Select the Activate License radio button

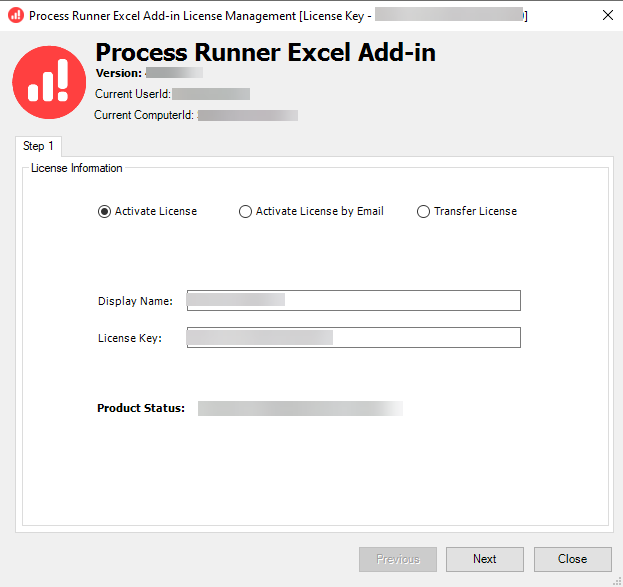pyautogui.click(x=104, y=211)
